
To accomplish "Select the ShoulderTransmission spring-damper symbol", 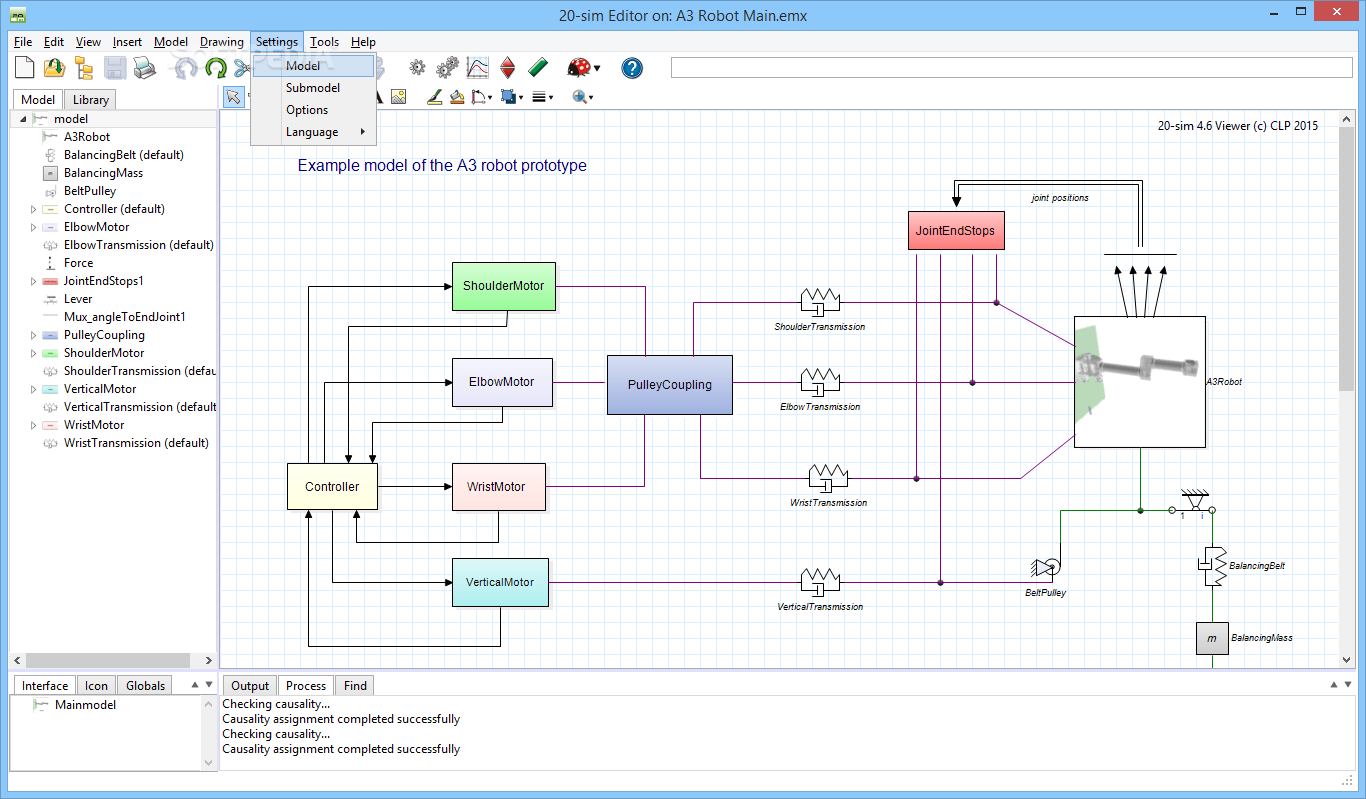I will [820, 300].
